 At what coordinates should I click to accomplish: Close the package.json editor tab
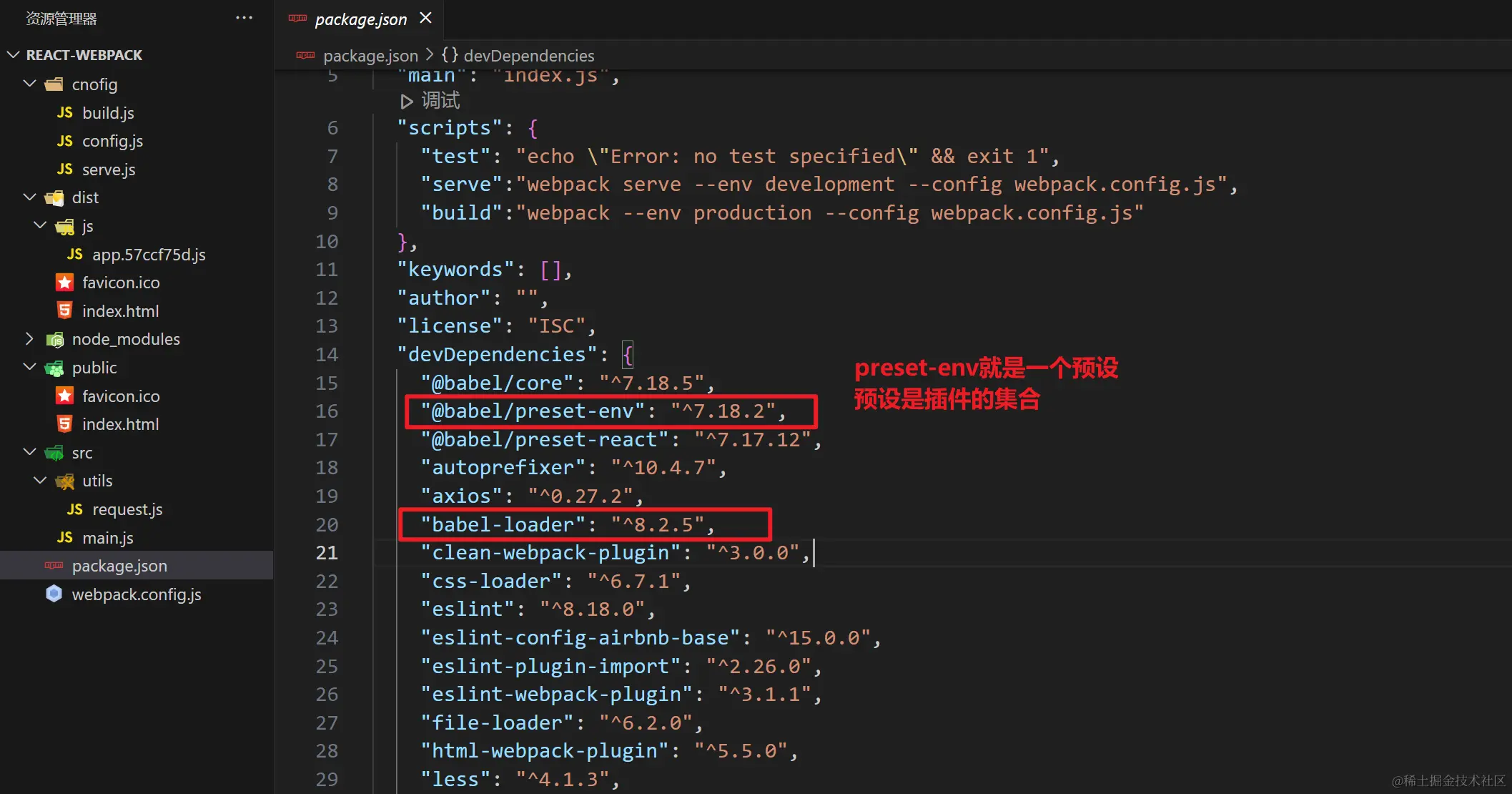(x=425, y=18)
